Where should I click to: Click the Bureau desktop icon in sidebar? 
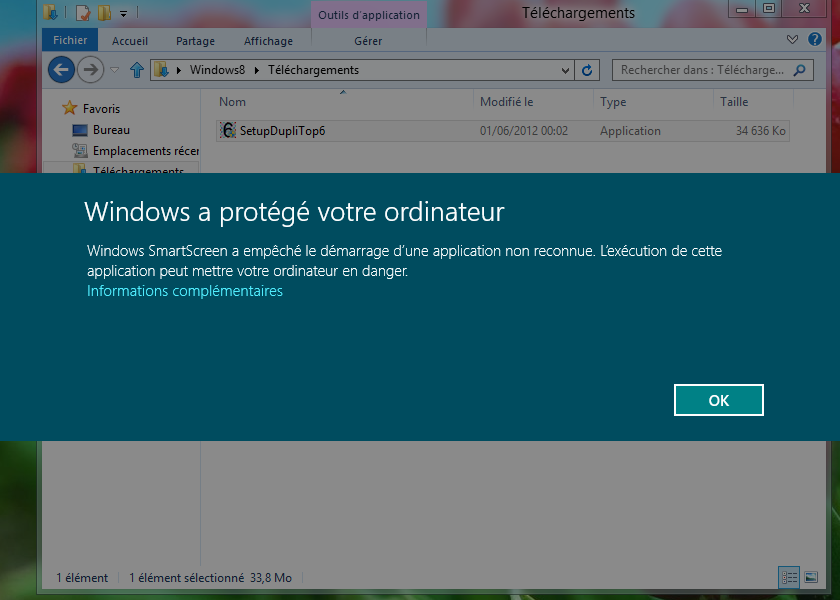pos(80,130)
